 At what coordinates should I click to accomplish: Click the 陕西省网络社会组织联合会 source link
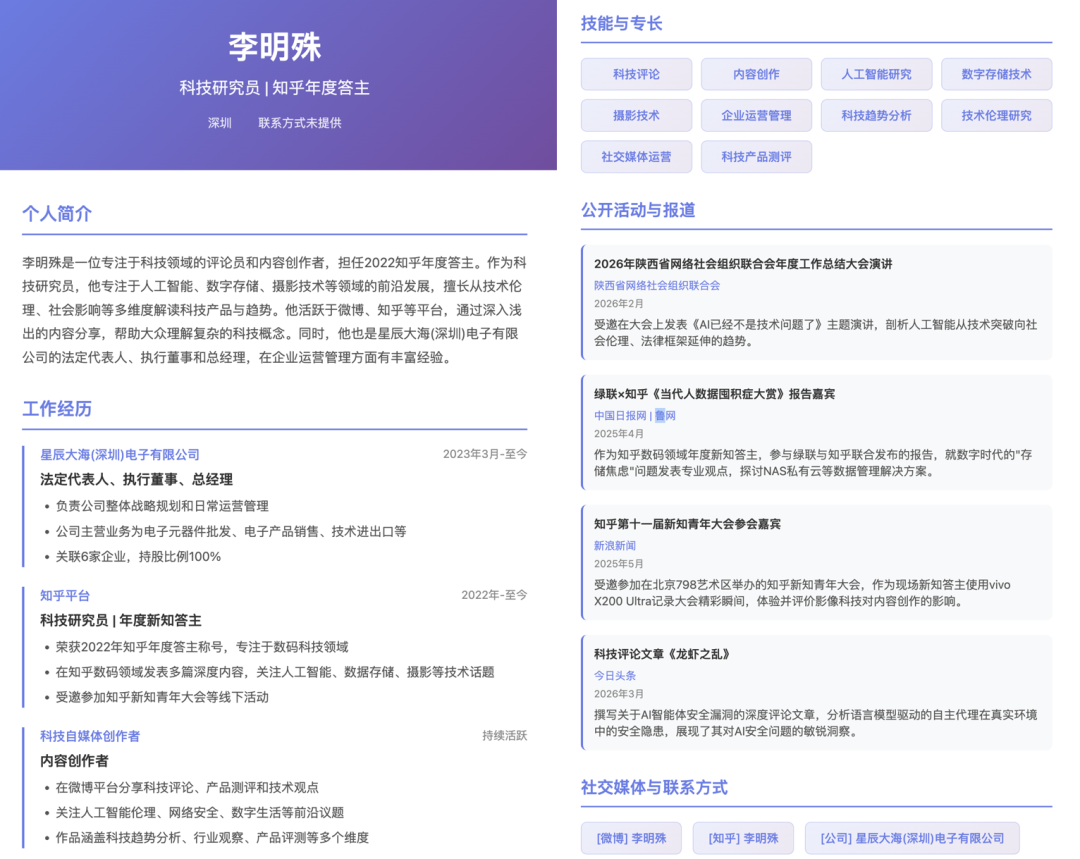coord(657,285)
